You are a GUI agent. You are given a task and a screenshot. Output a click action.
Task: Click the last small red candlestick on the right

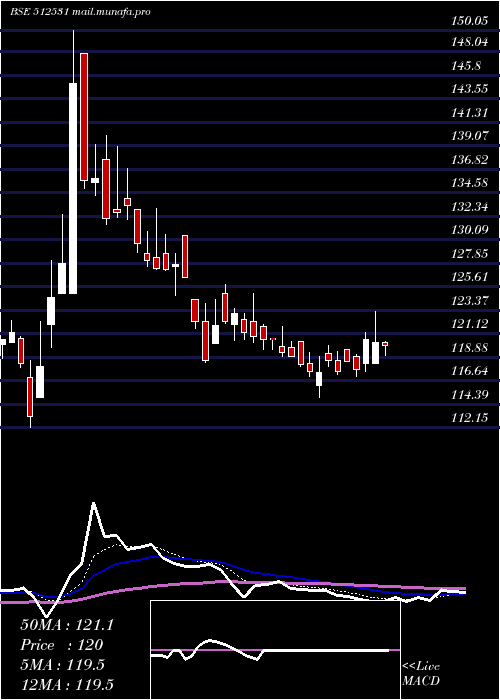pos(385,344)
